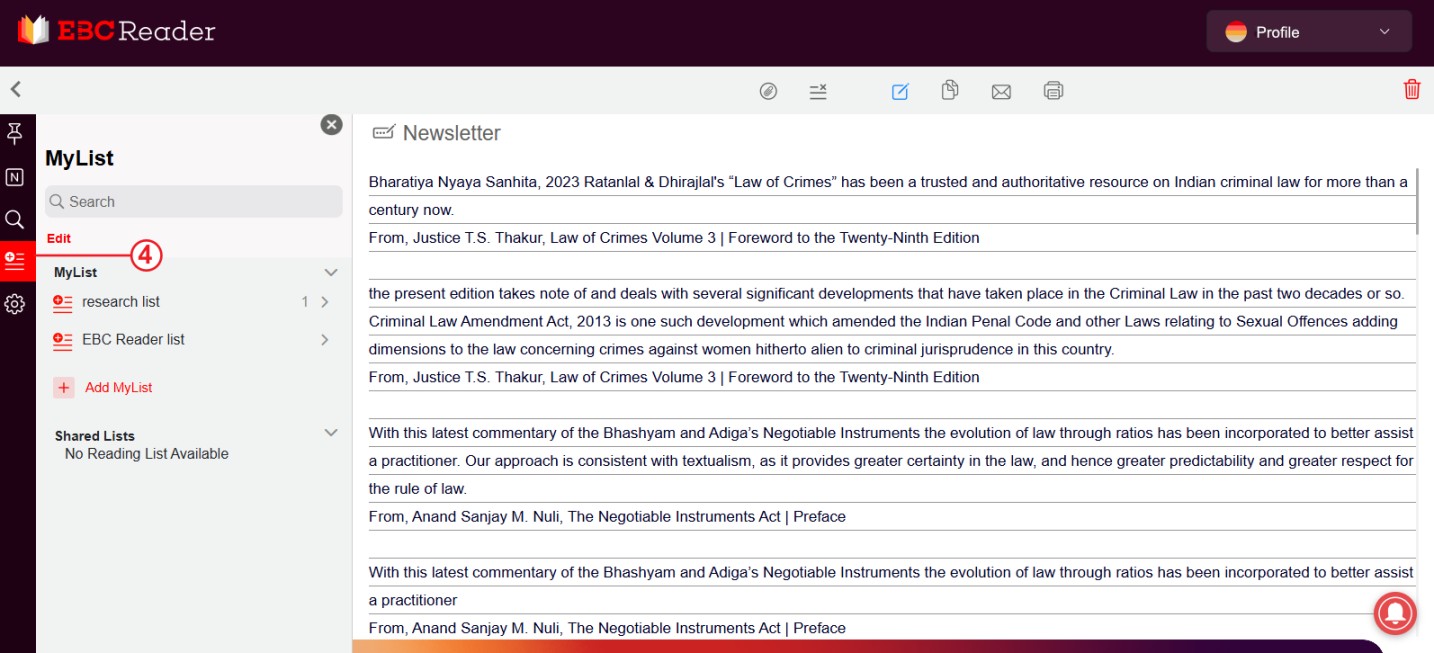Select the MyList icon in left sidebar
Screen dimensions: 1434x653
click(15, 261)
